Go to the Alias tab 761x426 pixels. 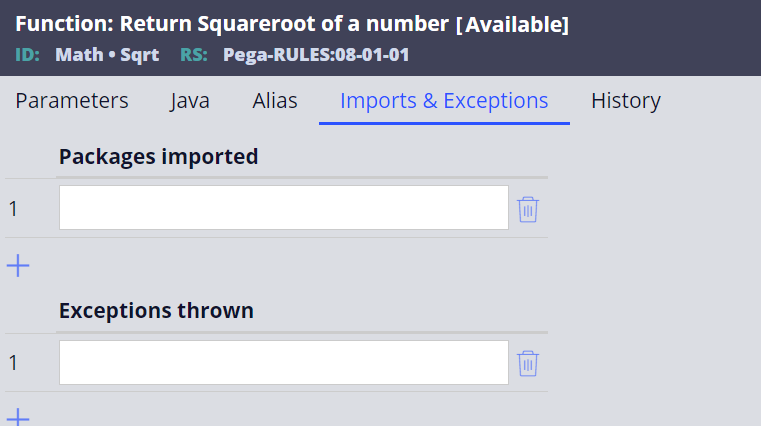coord(275,101)
